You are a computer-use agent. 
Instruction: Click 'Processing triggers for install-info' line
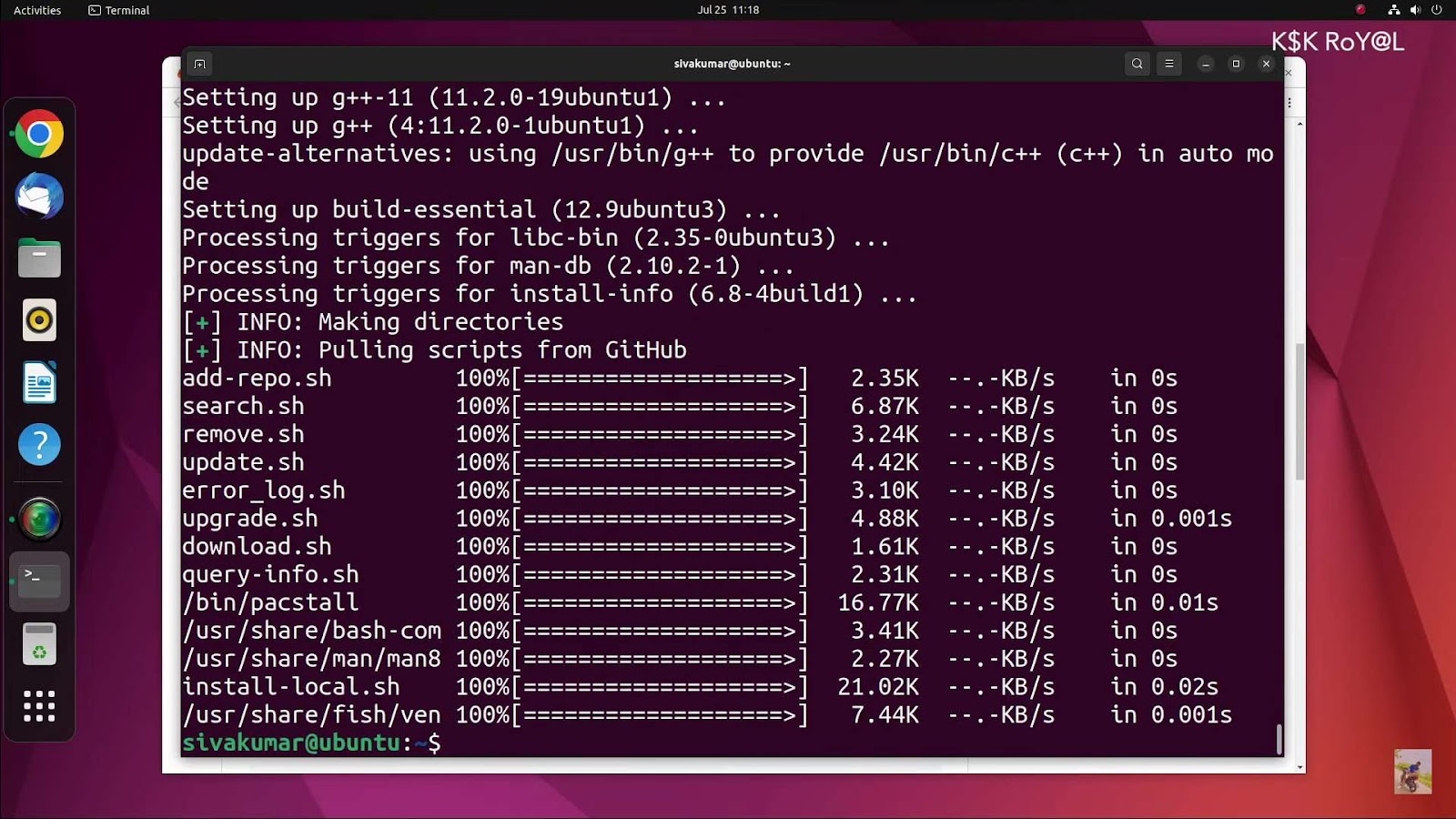click(550, 294)
